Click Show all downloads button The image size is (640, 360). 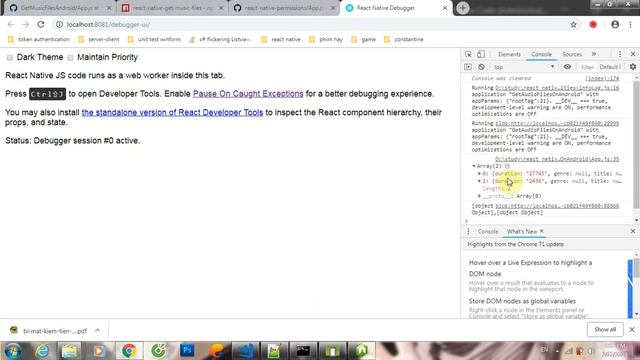[x=605, y=329]
